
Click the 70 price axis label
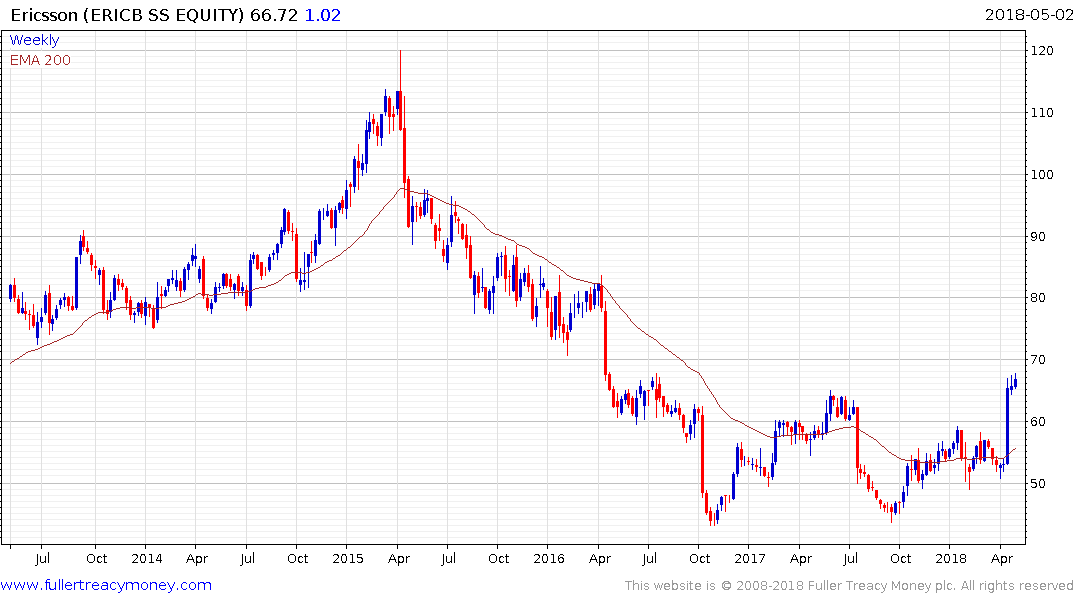click(1038, 359)
